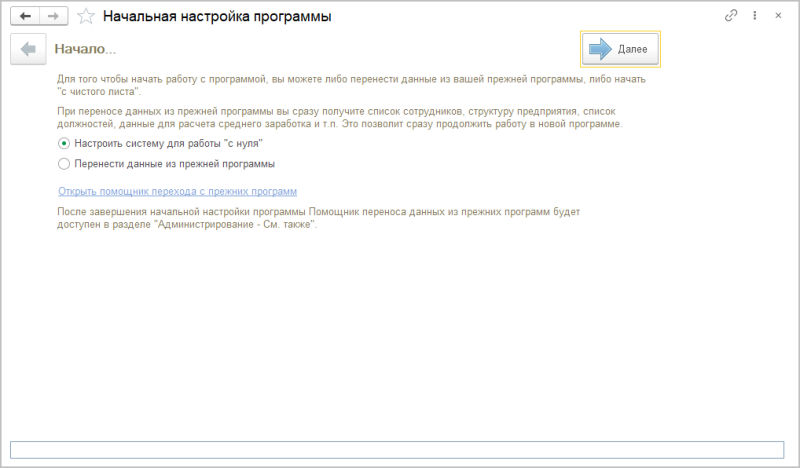Click the chain link icon to get link
This screenshot has height=468, width=800.
[732, 17]
